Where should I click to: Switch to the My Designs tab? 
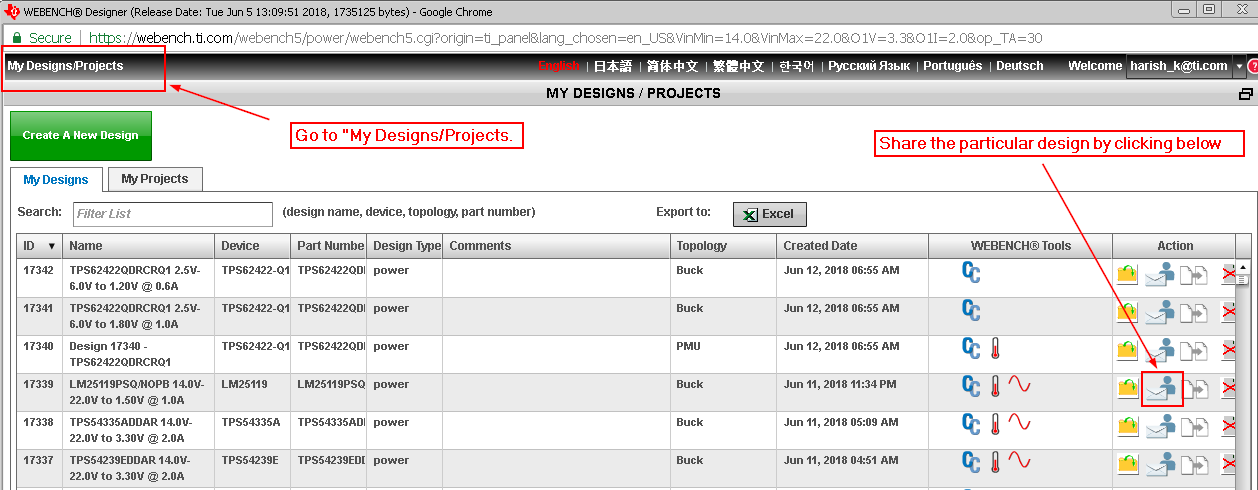[56, 180]
